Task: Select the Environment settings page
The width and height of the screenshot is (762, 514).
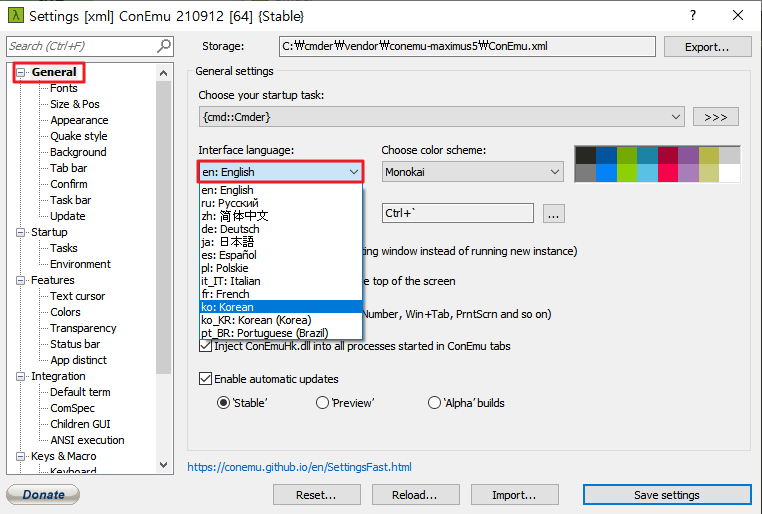Action: click(80, 264)
